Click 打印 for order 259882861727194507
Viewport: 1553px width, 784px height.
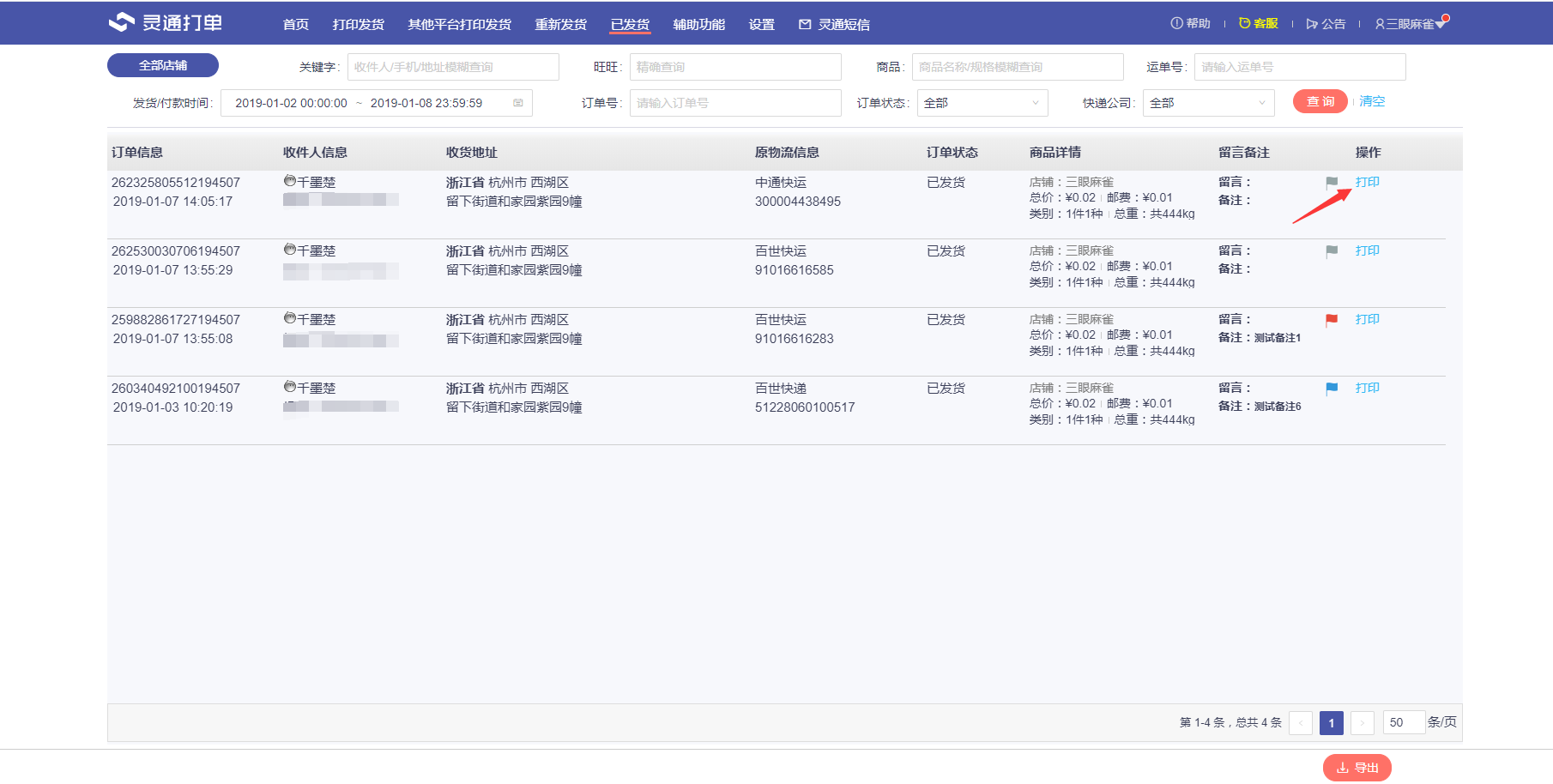1368,319
